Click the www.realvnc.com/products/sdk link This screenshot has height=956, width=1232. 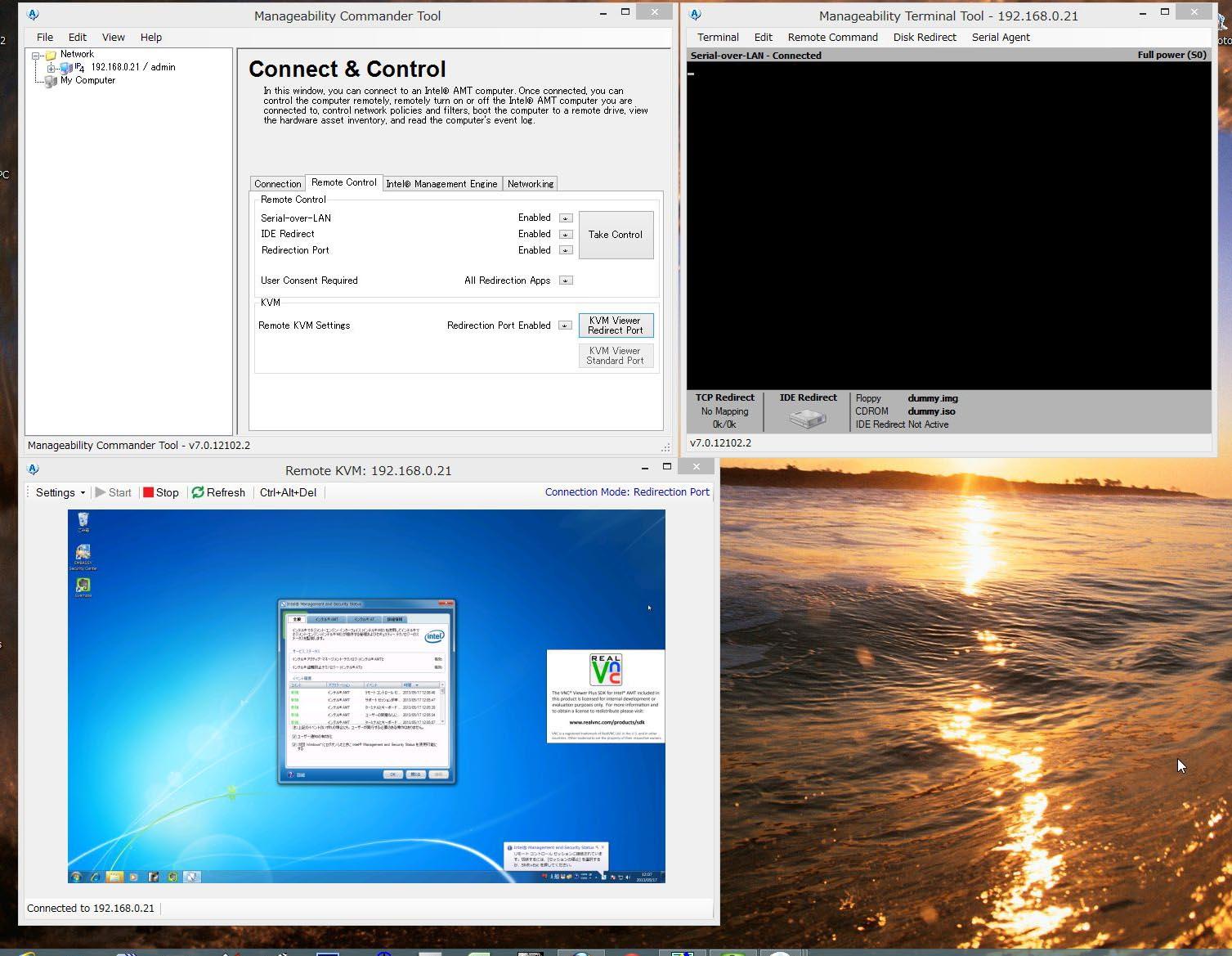click(607, 722)
